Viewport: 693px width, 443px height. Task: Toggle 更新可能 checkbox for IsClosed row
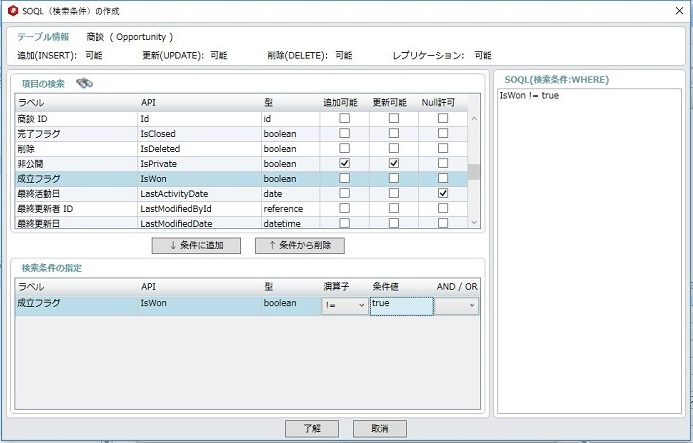tap(393, 133)
